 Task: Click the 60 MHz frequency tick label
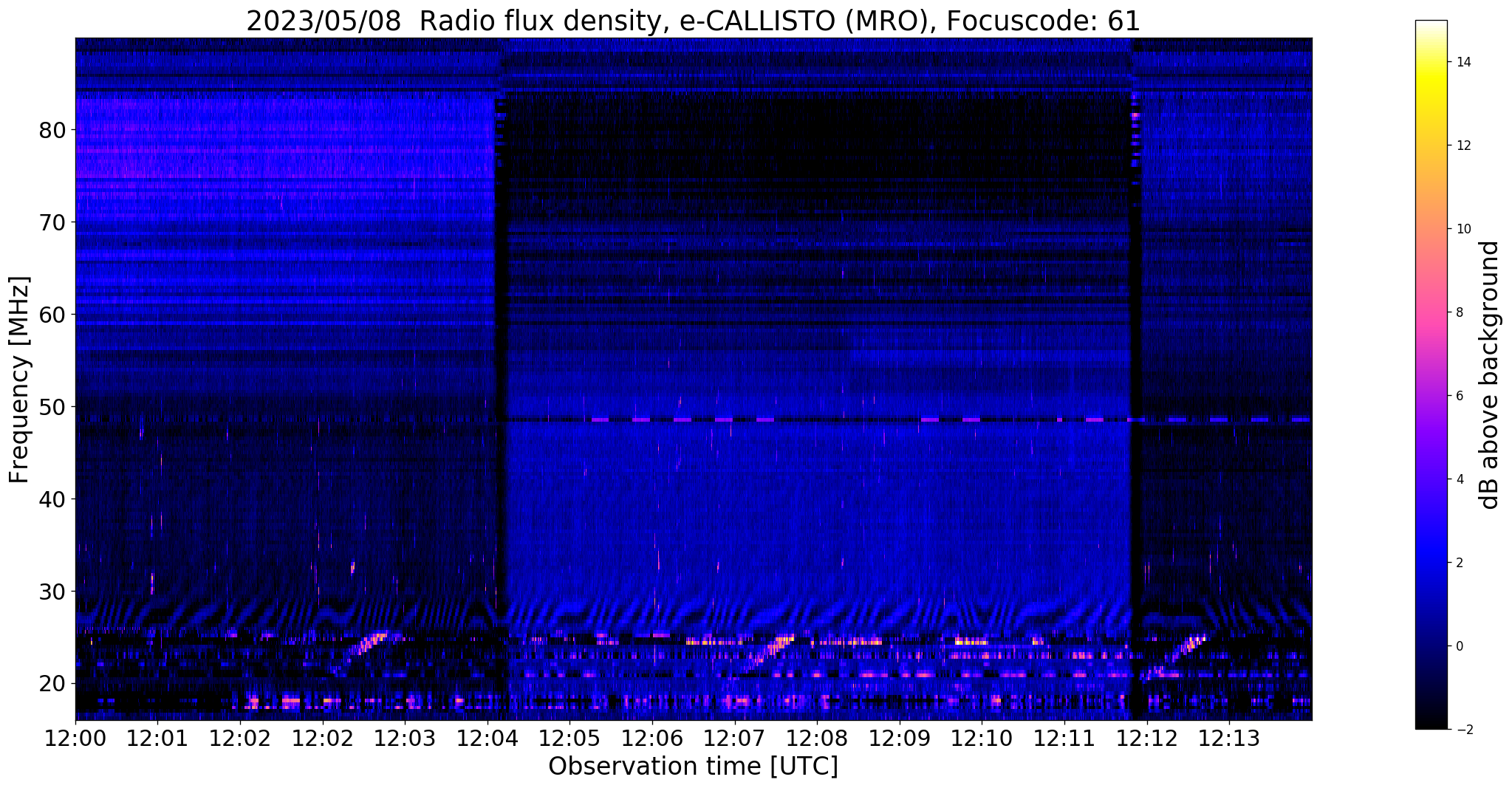click(x=52, y=315)
